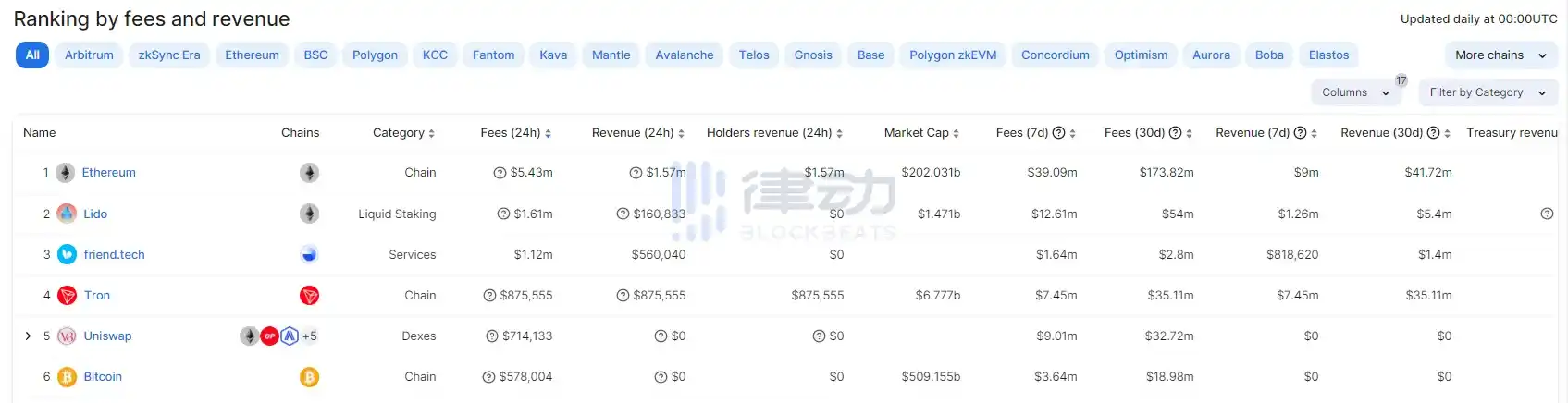
Task: Click the Lido logo icon
Action: (x=67, y=214)
